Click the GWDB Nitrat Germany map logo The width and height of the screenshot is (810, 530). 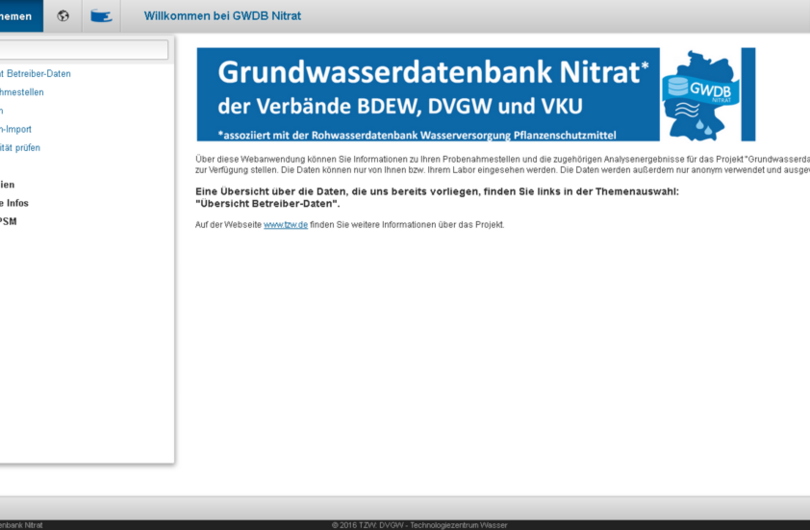tap(706, 95)
